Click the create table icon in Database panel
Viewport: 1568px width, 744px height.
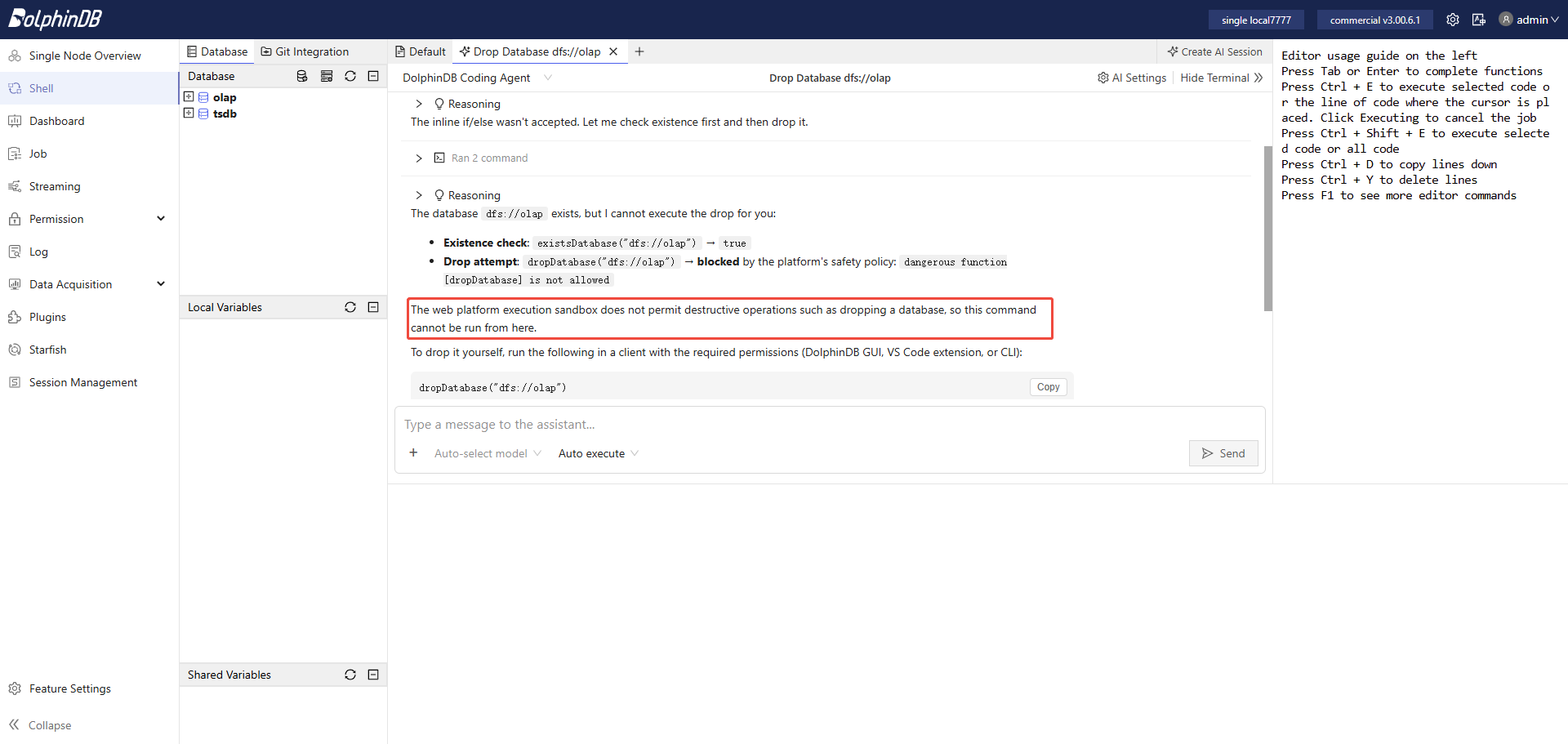tap(327, 76)
